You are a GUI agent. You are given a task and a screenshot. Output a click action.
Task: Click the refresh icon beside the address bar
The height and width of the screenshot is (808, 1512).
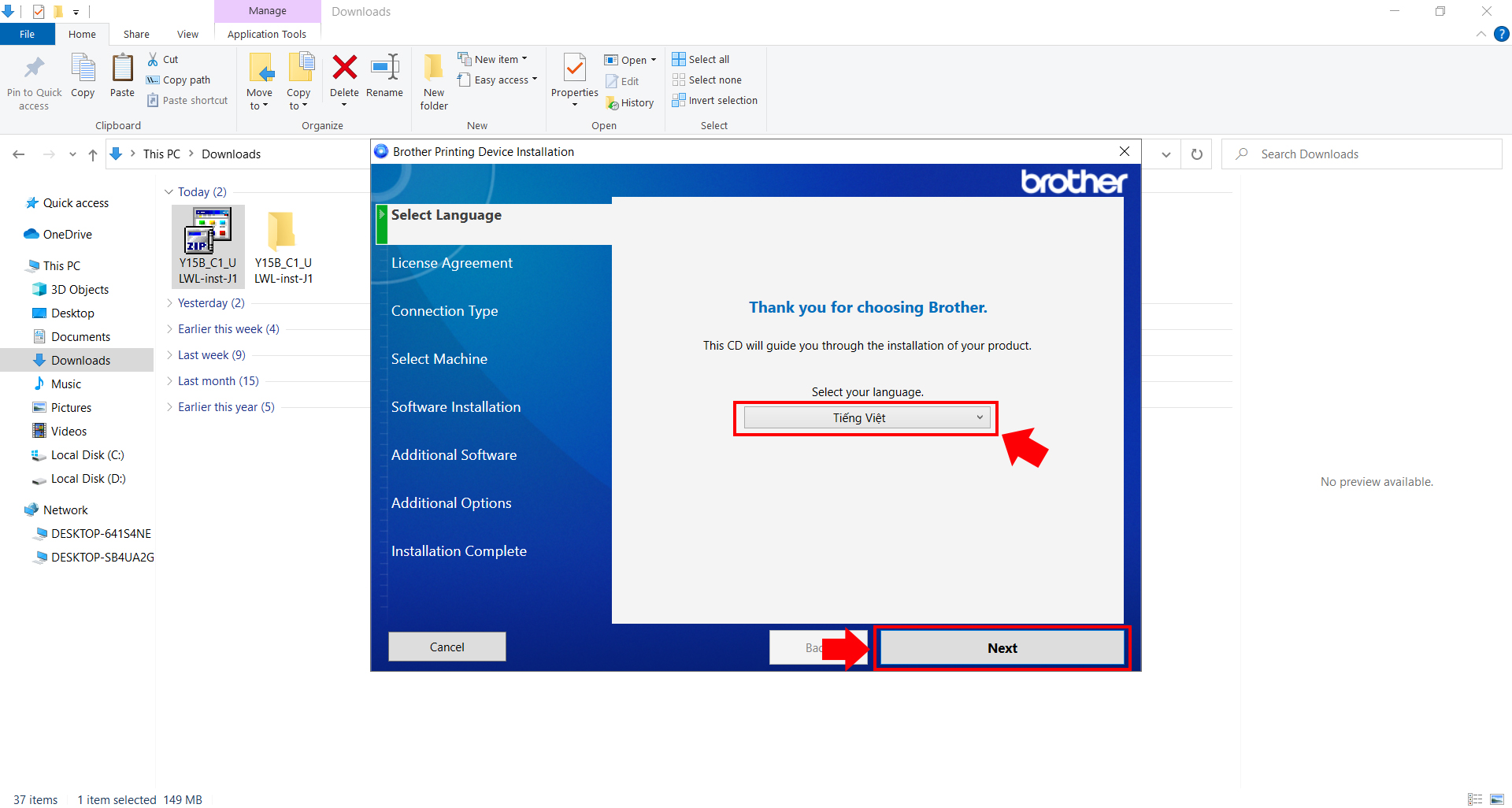(x=1196, y=154)
